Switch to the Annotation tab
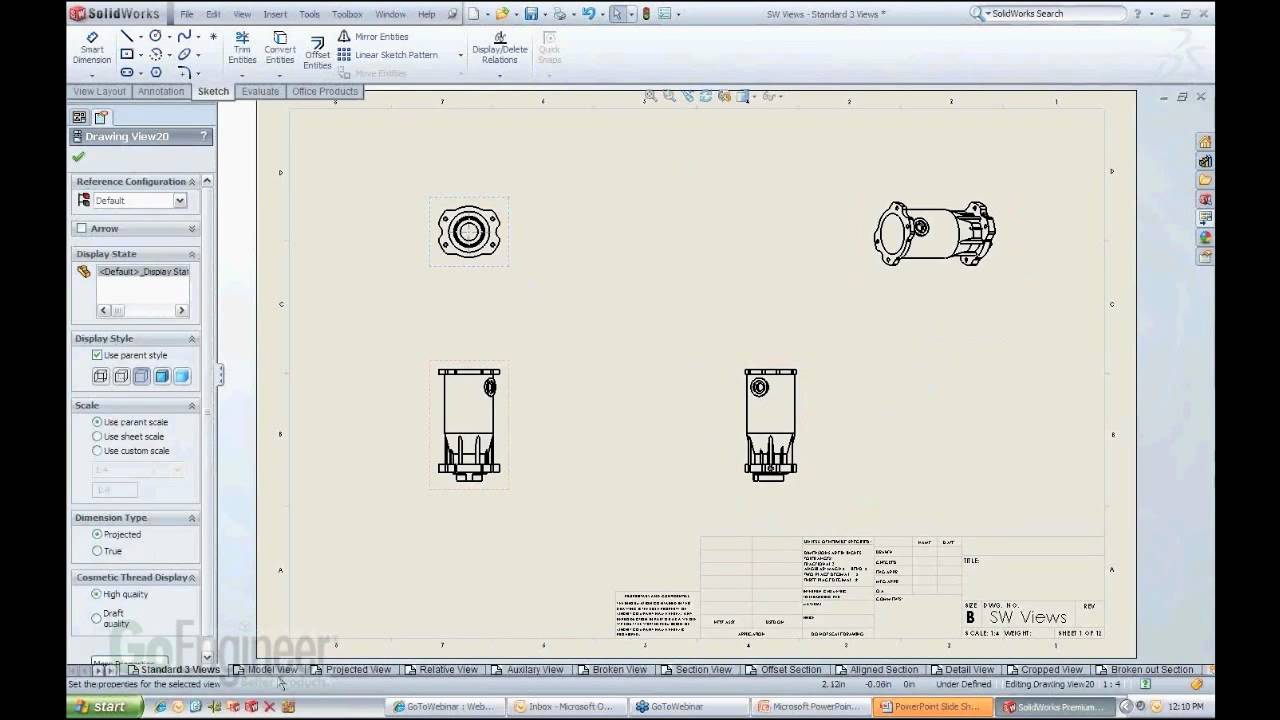The width and height of the screenshot is (1280, 720). [x=161, y=91]
